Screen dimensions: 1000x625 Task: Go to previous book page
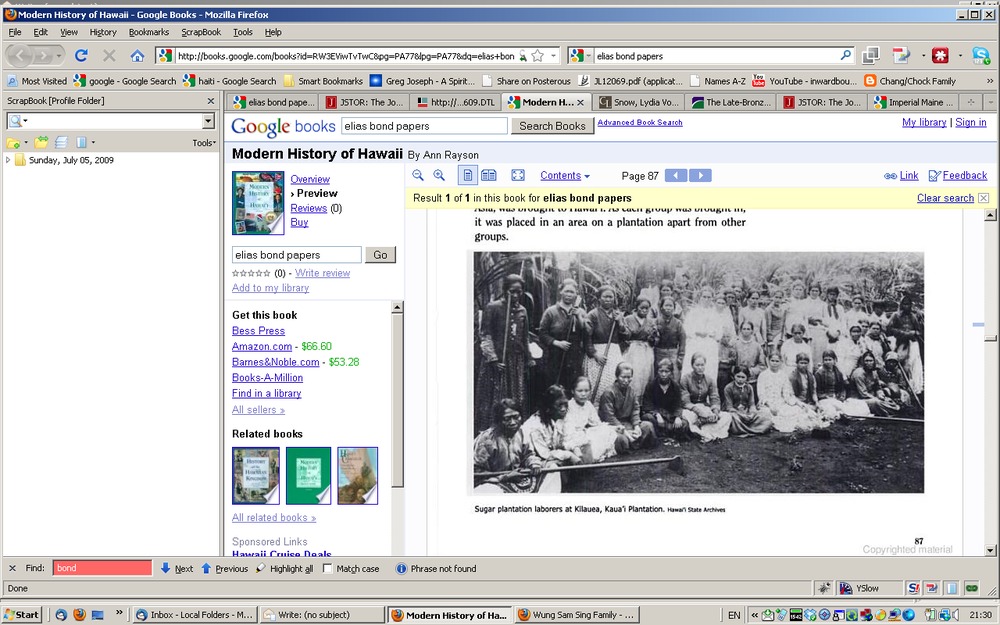click(676, 175)
